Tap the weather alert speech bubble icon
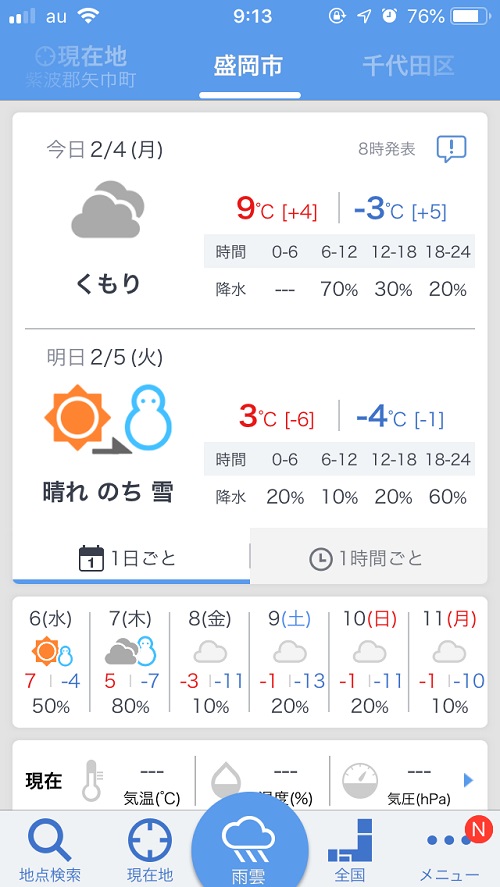 pyautogui.click(x=451, y=149)
